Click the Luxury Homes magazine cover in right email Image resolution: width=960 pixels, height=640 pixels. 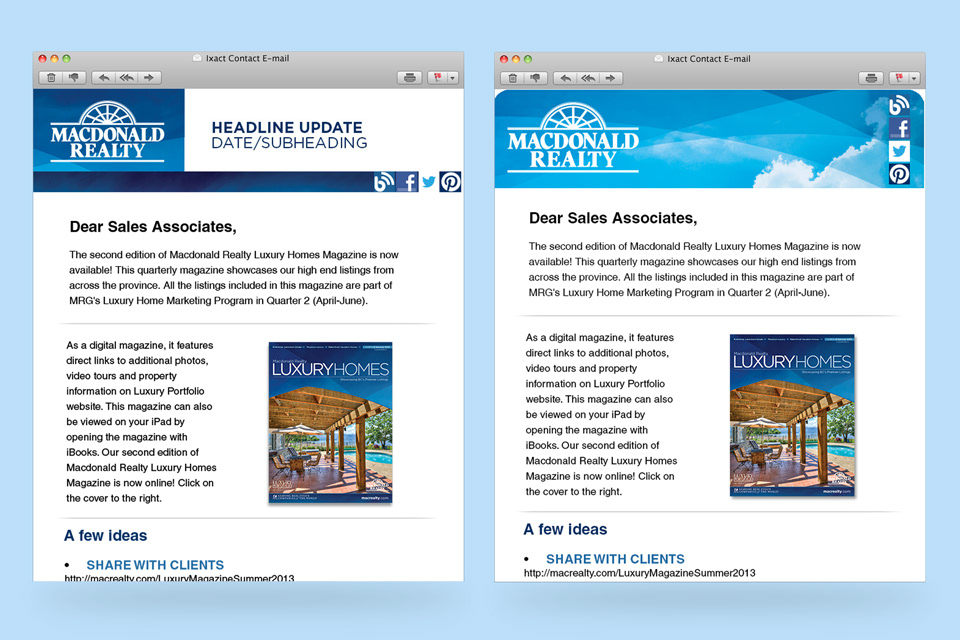coord(792,415)
